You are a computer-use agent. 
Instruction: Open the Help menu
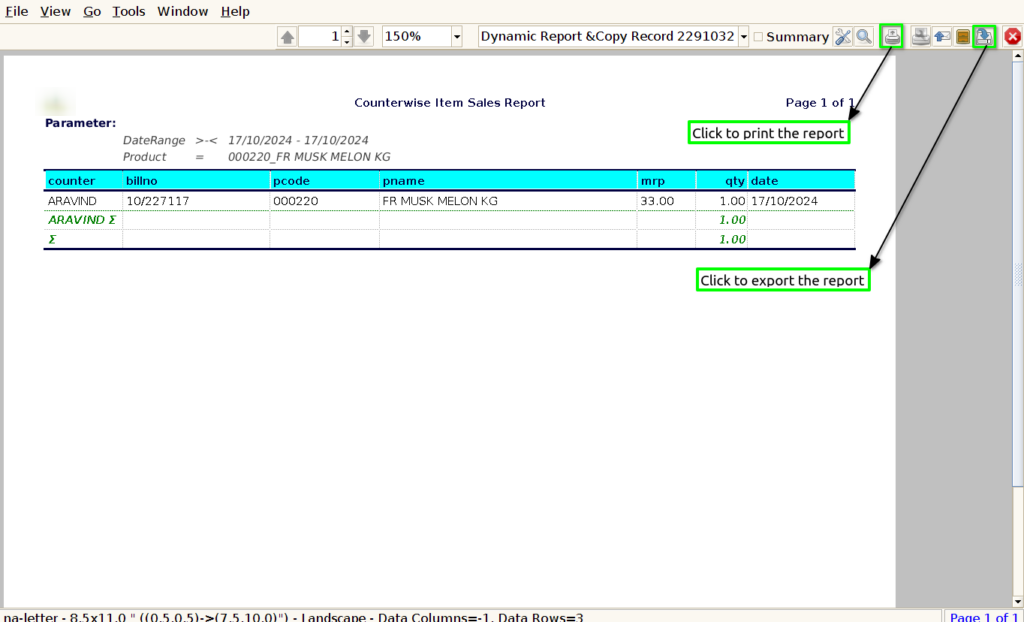point(235,11)
